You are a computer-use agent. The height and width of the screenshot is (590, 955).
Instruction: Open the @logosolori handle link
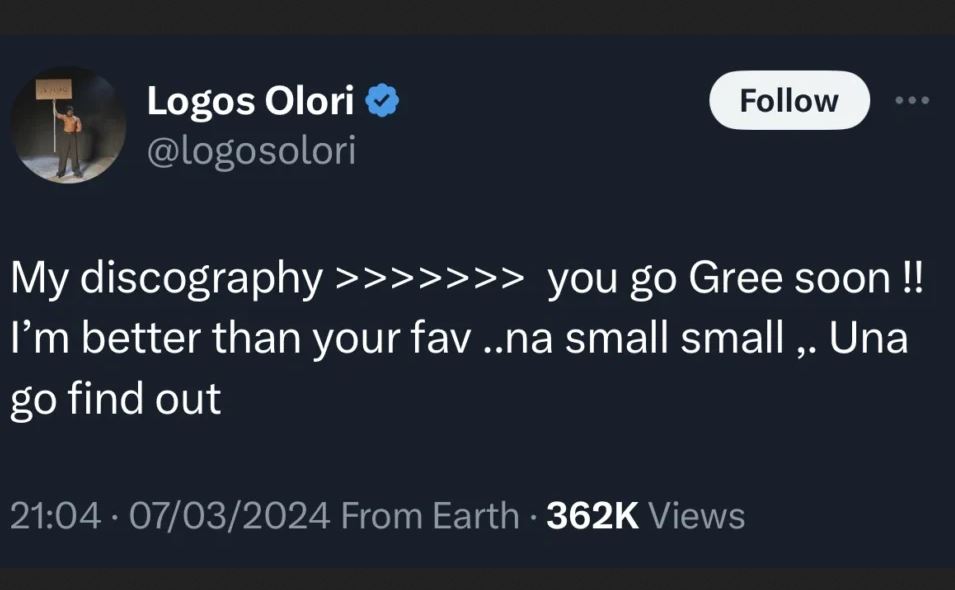(251, 151)
